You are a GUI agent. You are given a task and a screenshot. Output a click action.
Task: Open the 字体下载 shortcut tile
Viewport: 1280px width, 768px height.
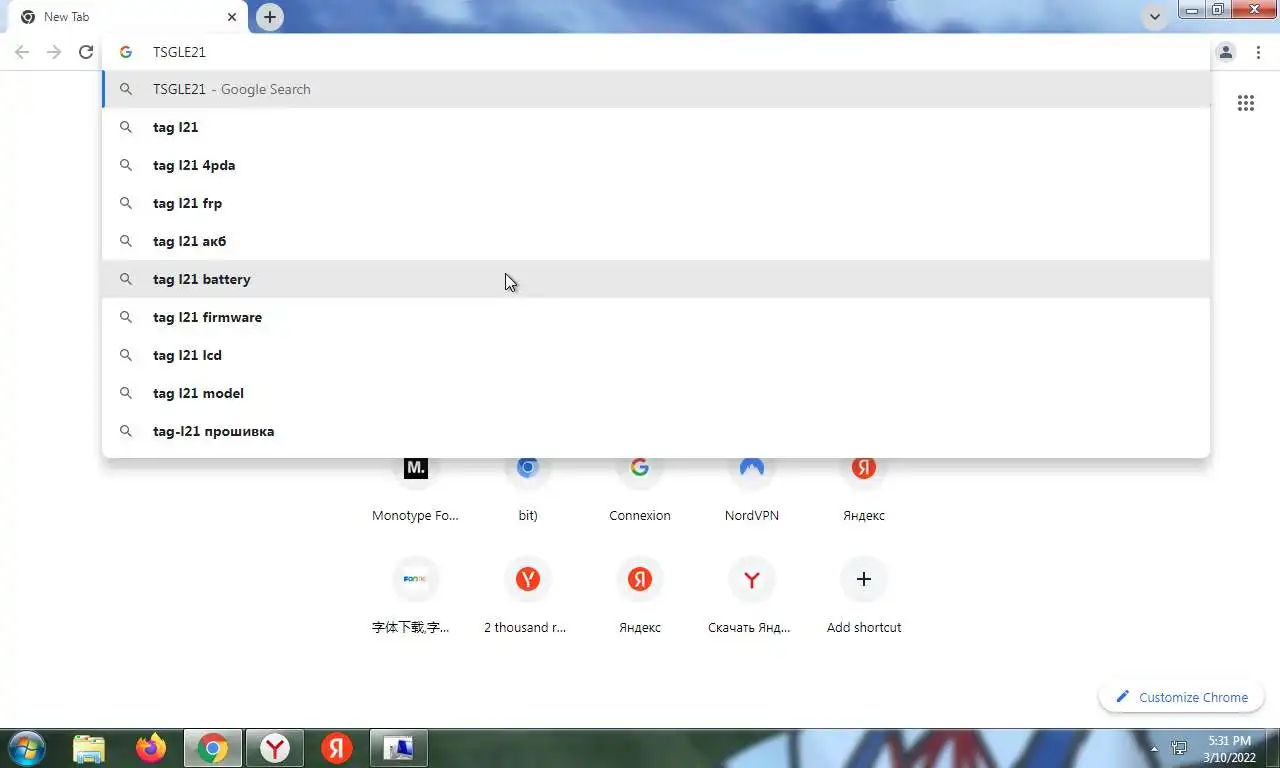tap(416, 596)
